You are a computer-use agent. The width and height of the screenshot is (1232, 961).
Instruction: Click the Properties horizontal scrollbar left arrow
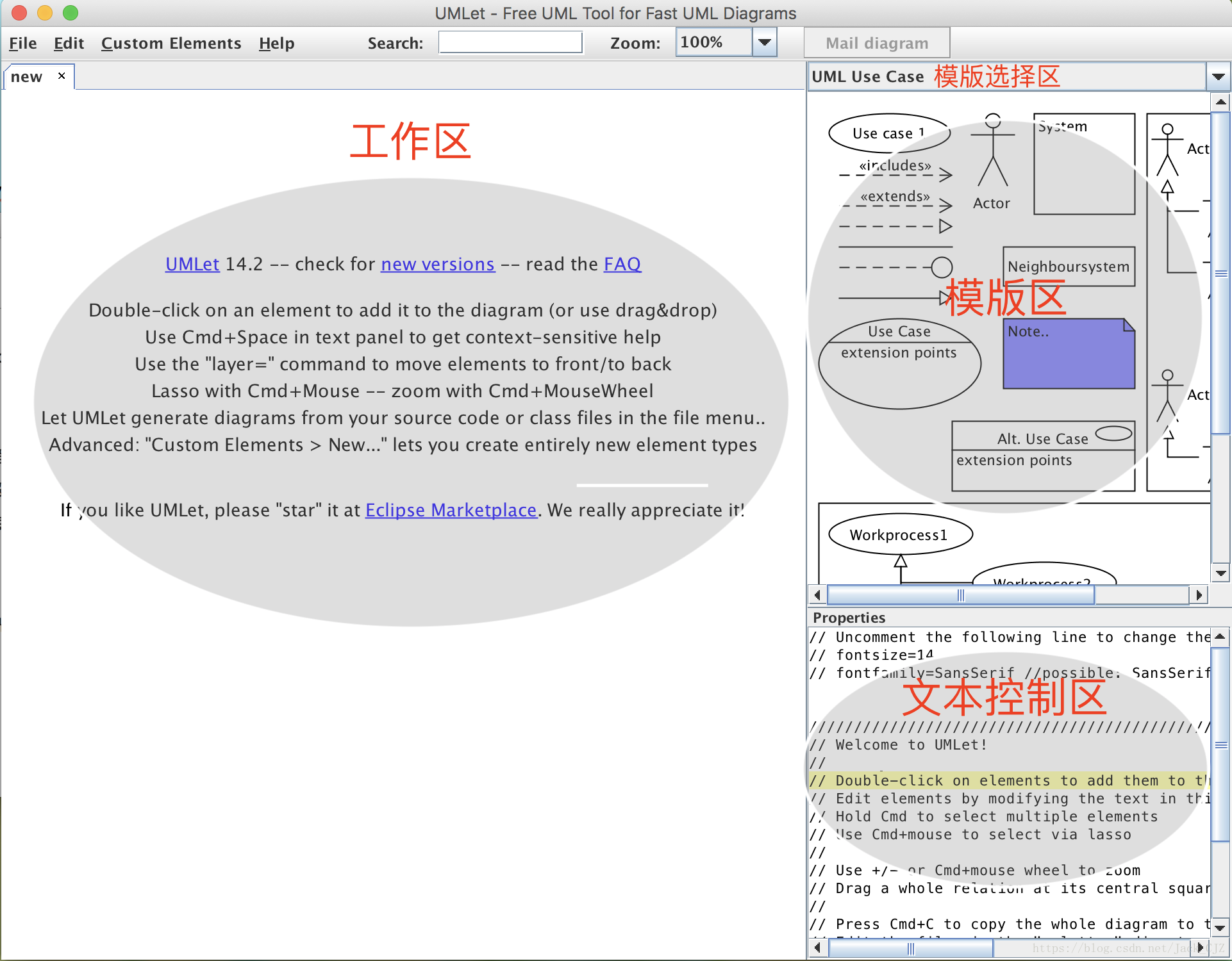pyautogui.click(x=817, y=948)
